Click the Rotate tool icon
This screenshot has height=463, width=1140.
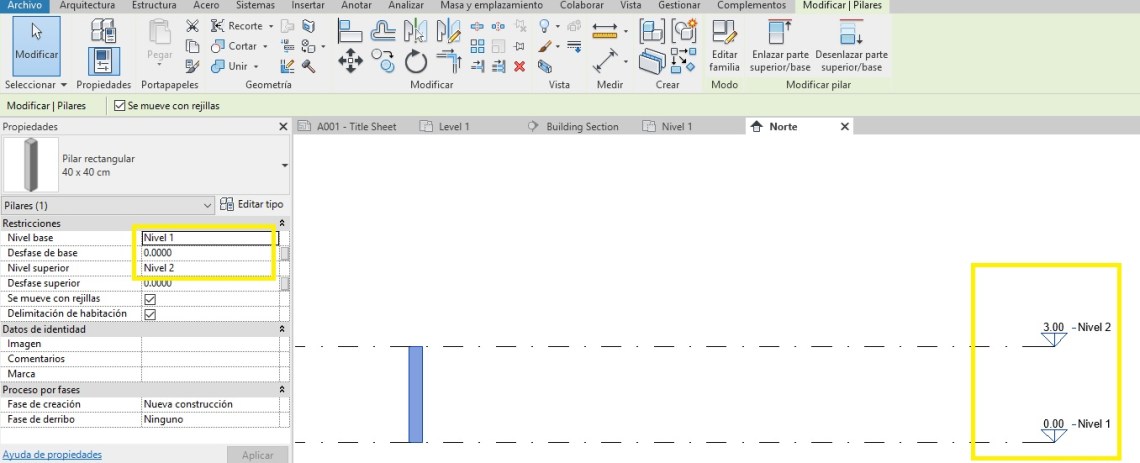416,63
